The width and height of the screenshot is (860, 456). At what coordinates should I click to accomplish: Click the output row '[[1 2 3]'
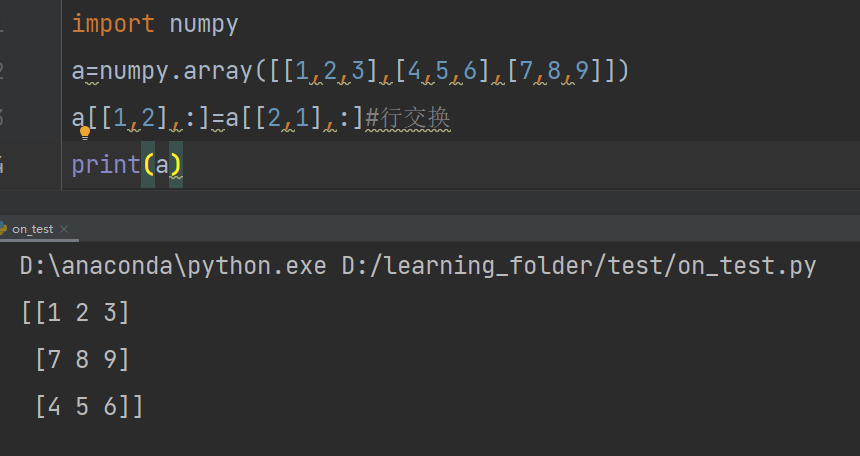click(x=75, y=313)
